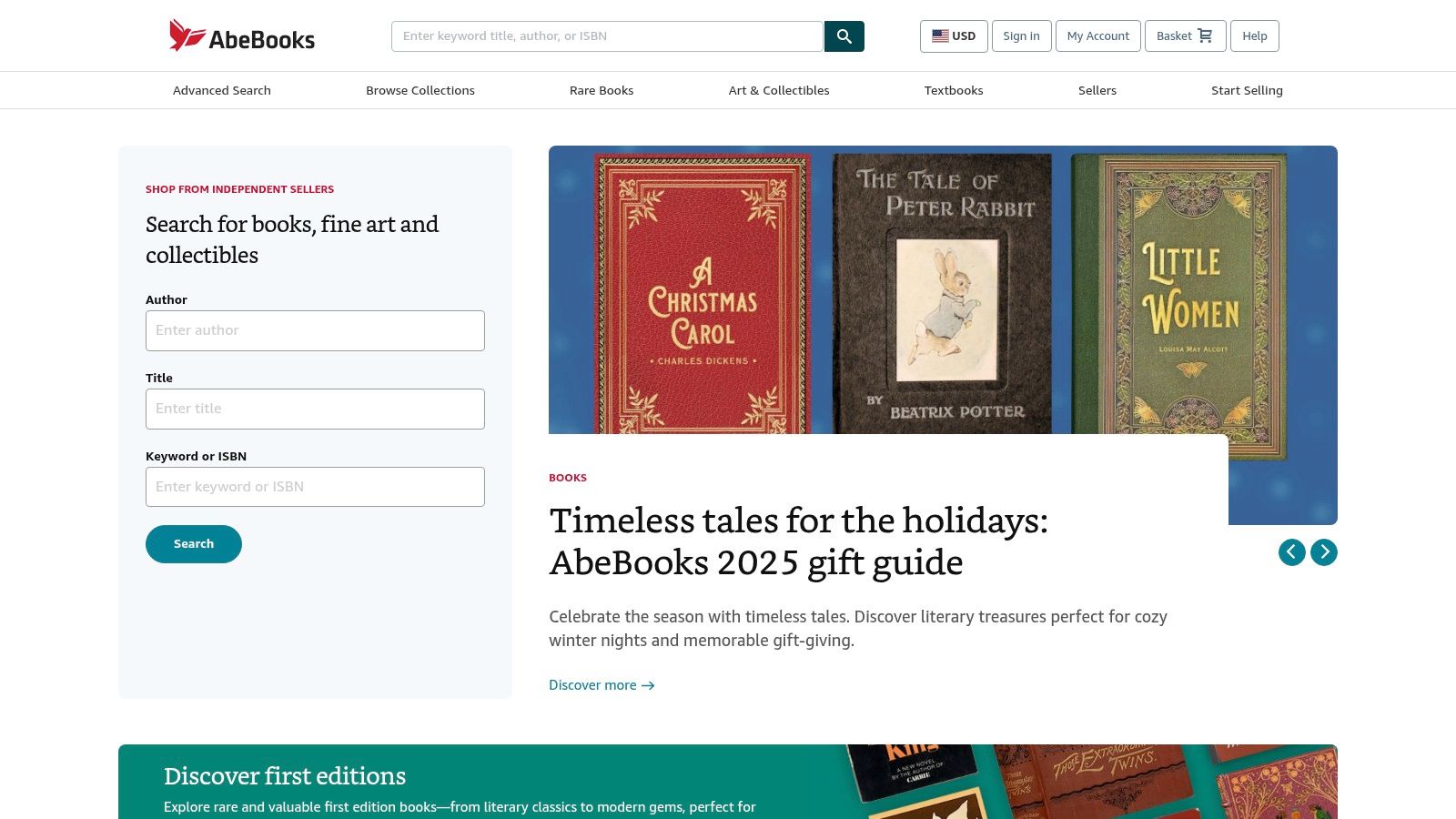The height and width of the screenshot is (819, 1456).
Task: Choose Advanced Search from the navigation bar
Action: [x=222, y=90]
